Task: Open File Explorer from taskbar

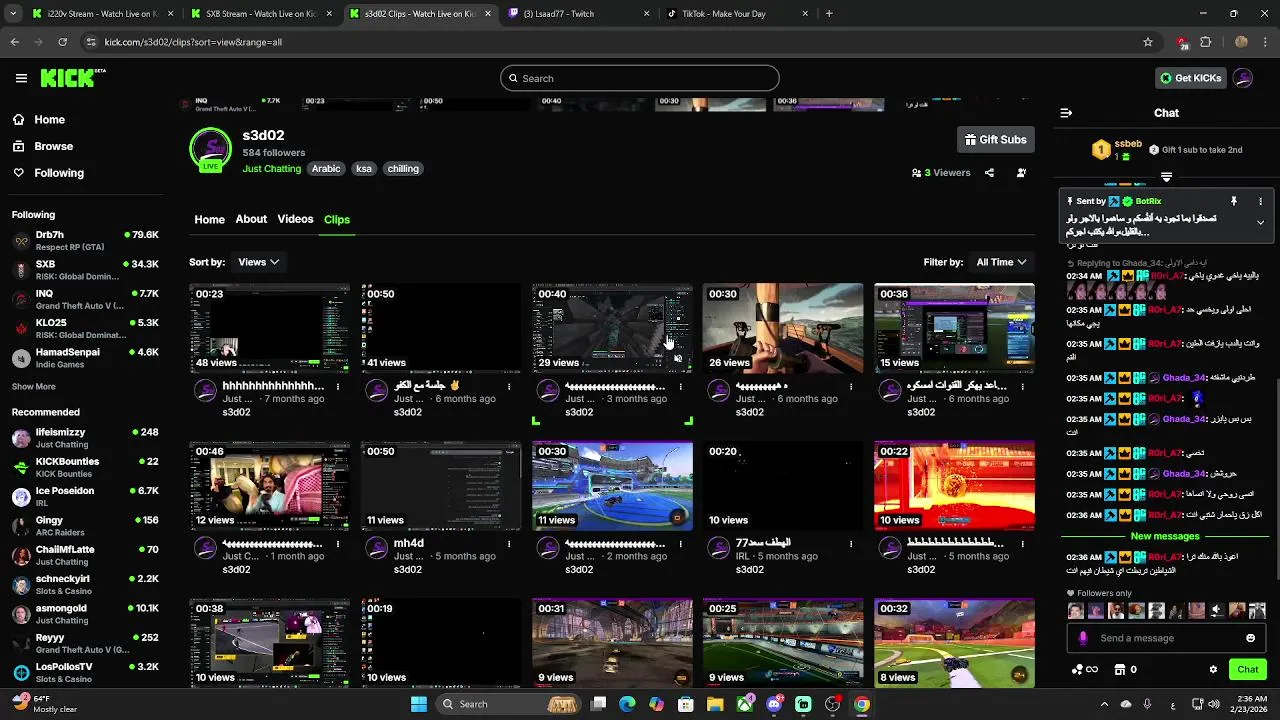Action: (715, 704)
